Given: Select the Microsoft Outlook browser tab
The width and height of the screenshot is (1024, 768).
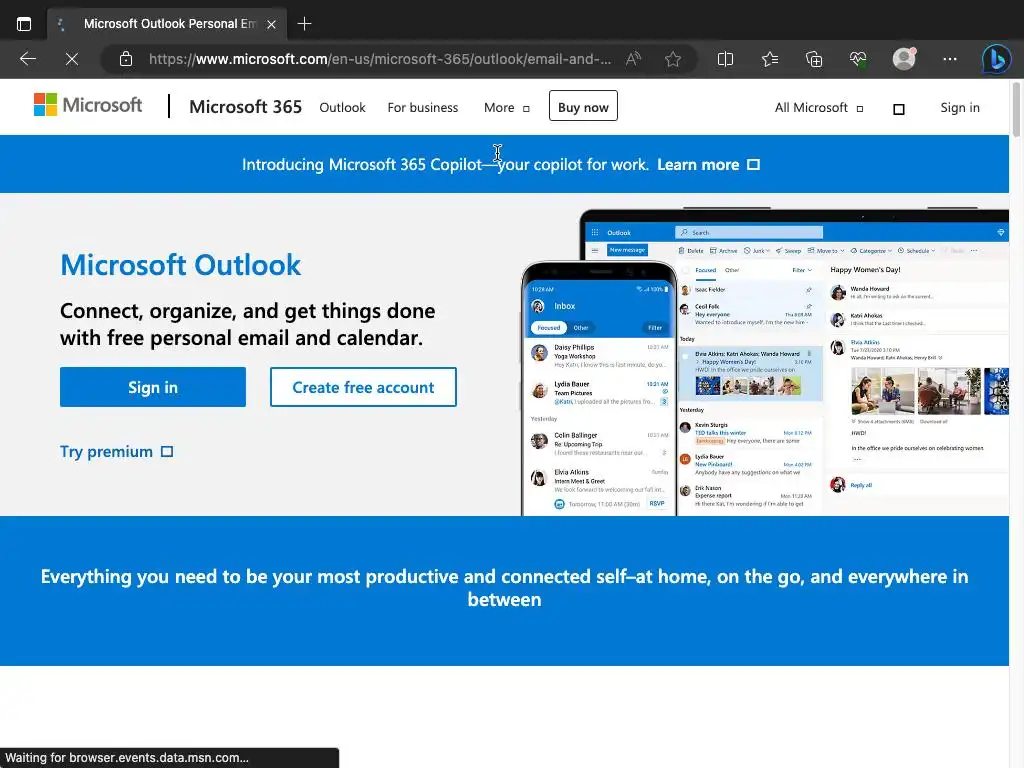Looking at the screenshot, I should (x=167, y=24).
